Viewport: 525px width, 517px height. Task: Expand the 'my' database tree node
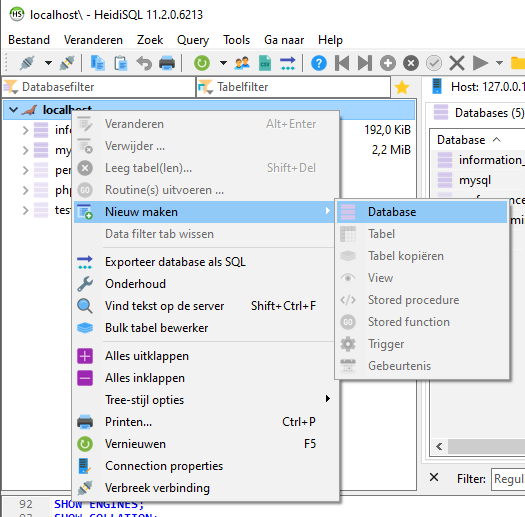(25, 150)
